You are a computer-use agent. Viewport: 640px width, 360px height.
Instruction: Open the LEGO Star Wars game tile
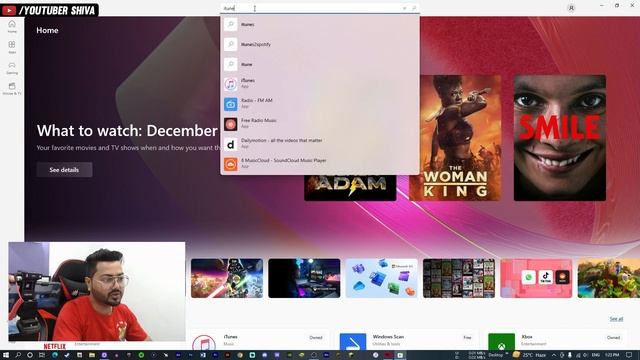click(227, 278)
